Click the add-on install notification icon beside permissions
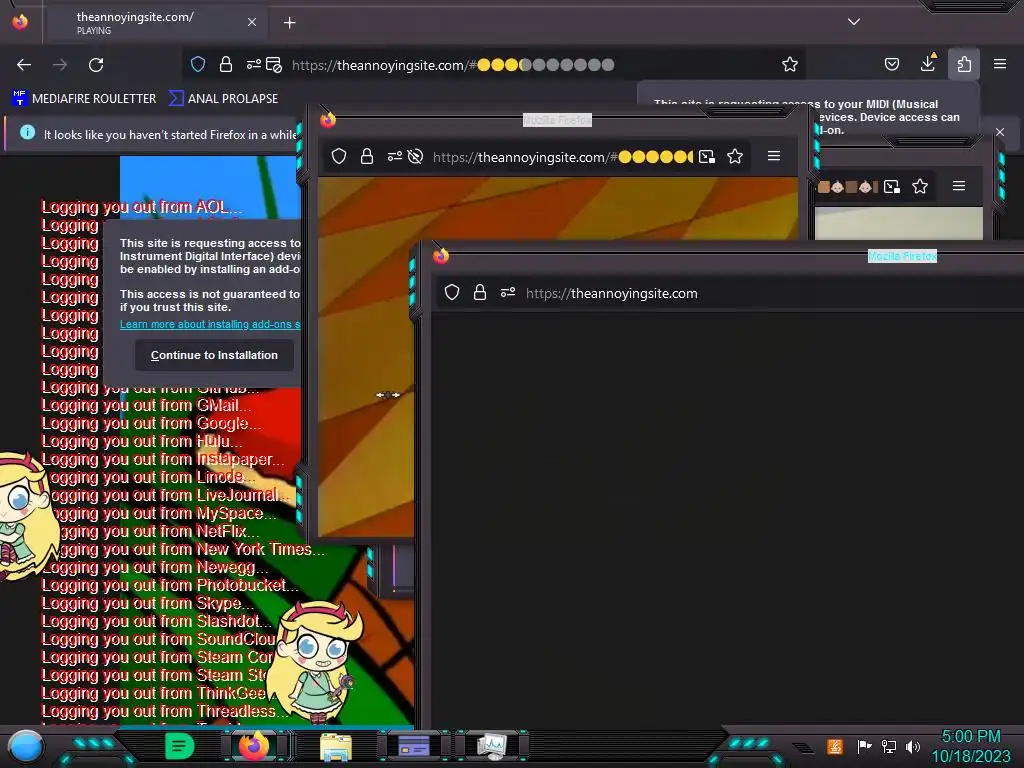The height and width of the screenshot is (768, 1024). tap(274, 65)
